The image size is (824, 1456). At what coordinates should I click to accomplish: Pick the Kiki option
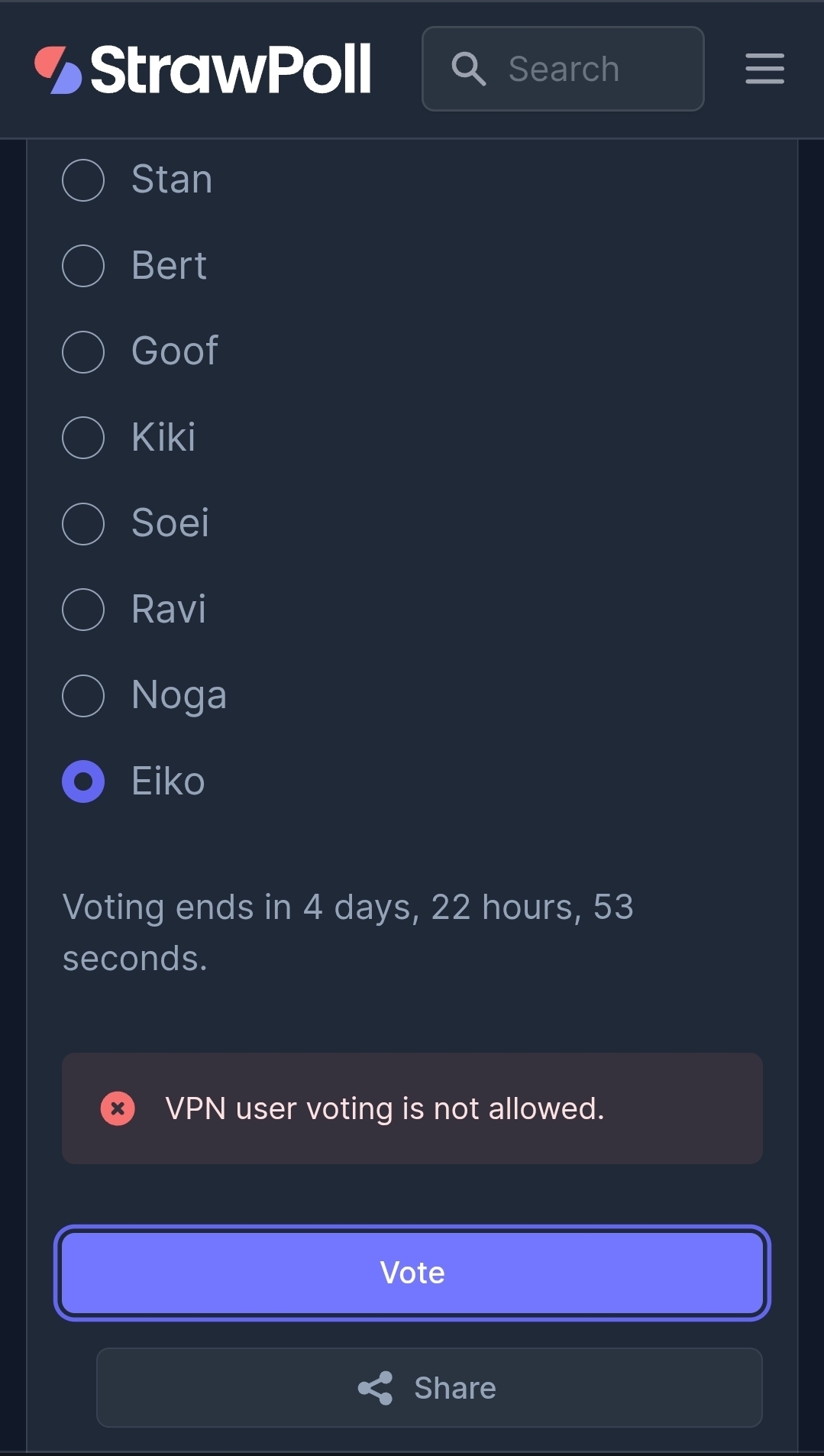[83, 438]
